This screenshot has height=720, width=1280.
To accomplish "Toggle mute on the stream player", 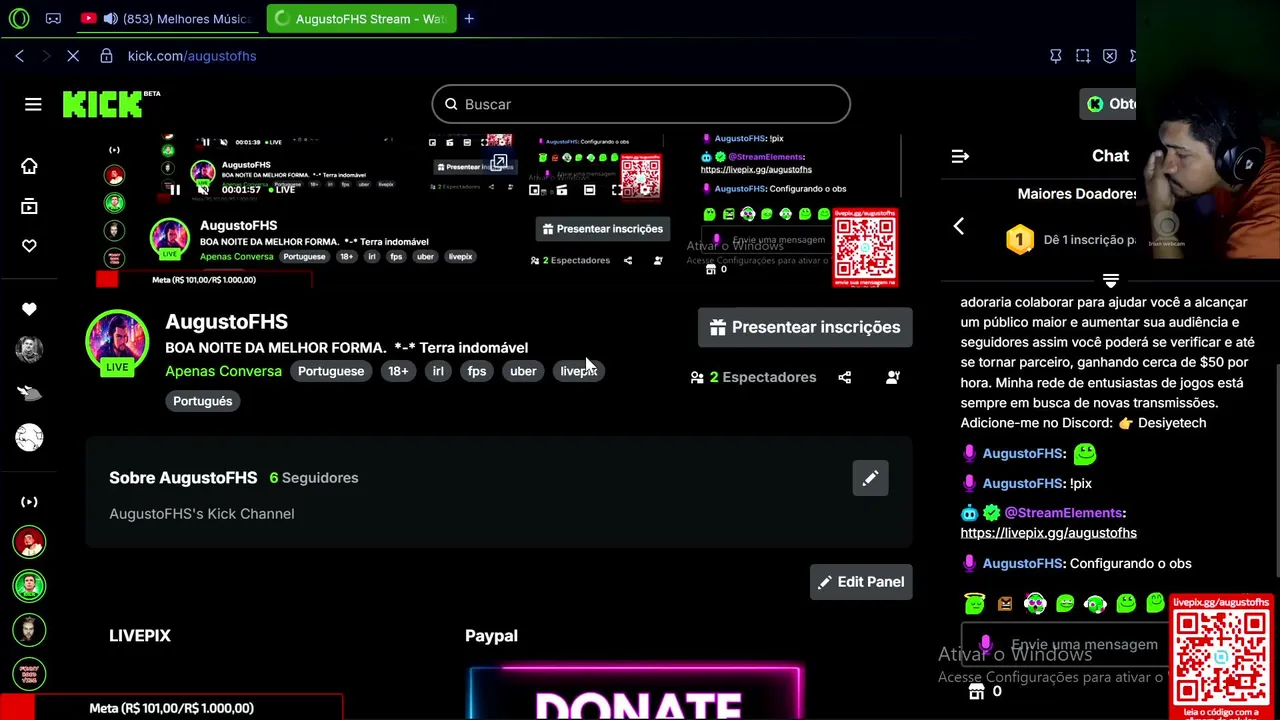I will tap(202, 189).
